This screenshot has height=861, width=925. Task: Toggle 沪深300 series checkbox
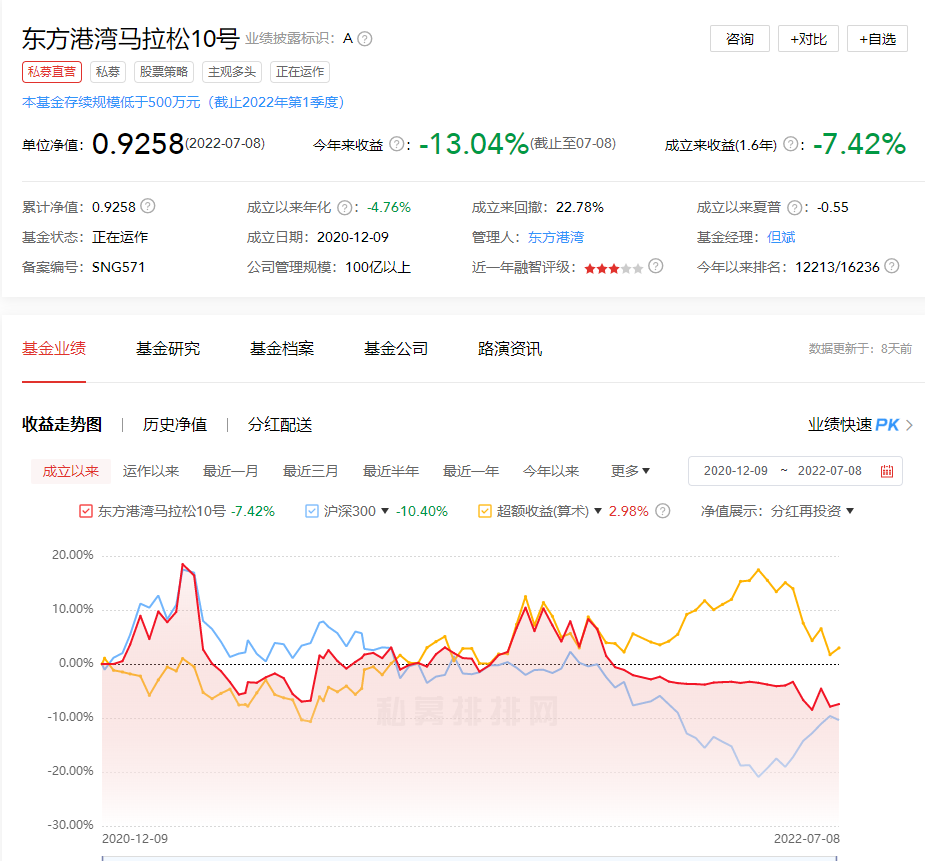[x=311, y=511]
